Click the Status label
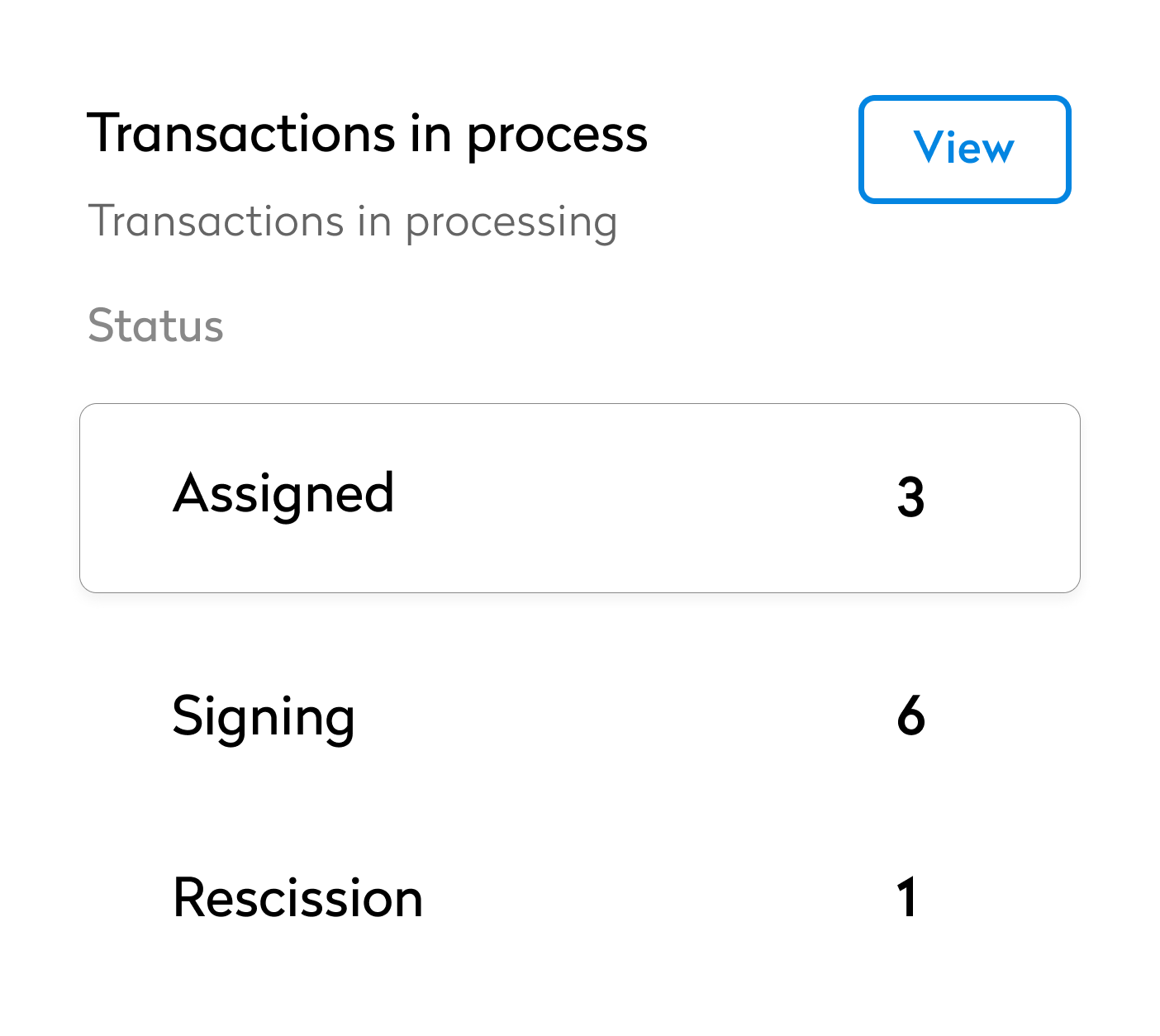The width and height of the screenshot is (1160, 1036). click(155, 325)
